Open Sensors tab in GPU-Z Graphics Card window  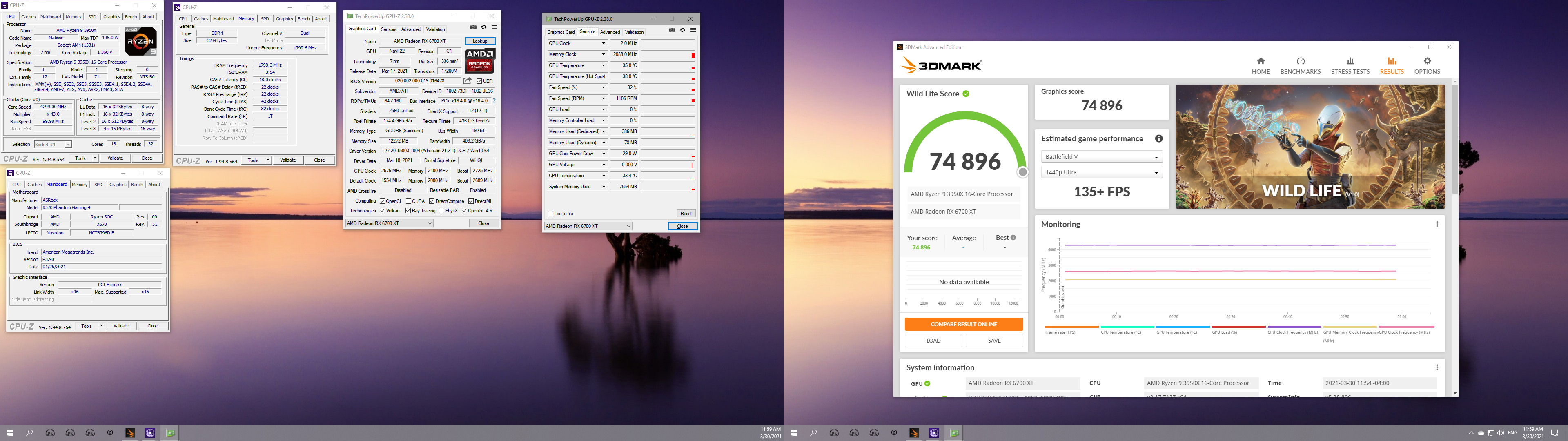point(388,29)
